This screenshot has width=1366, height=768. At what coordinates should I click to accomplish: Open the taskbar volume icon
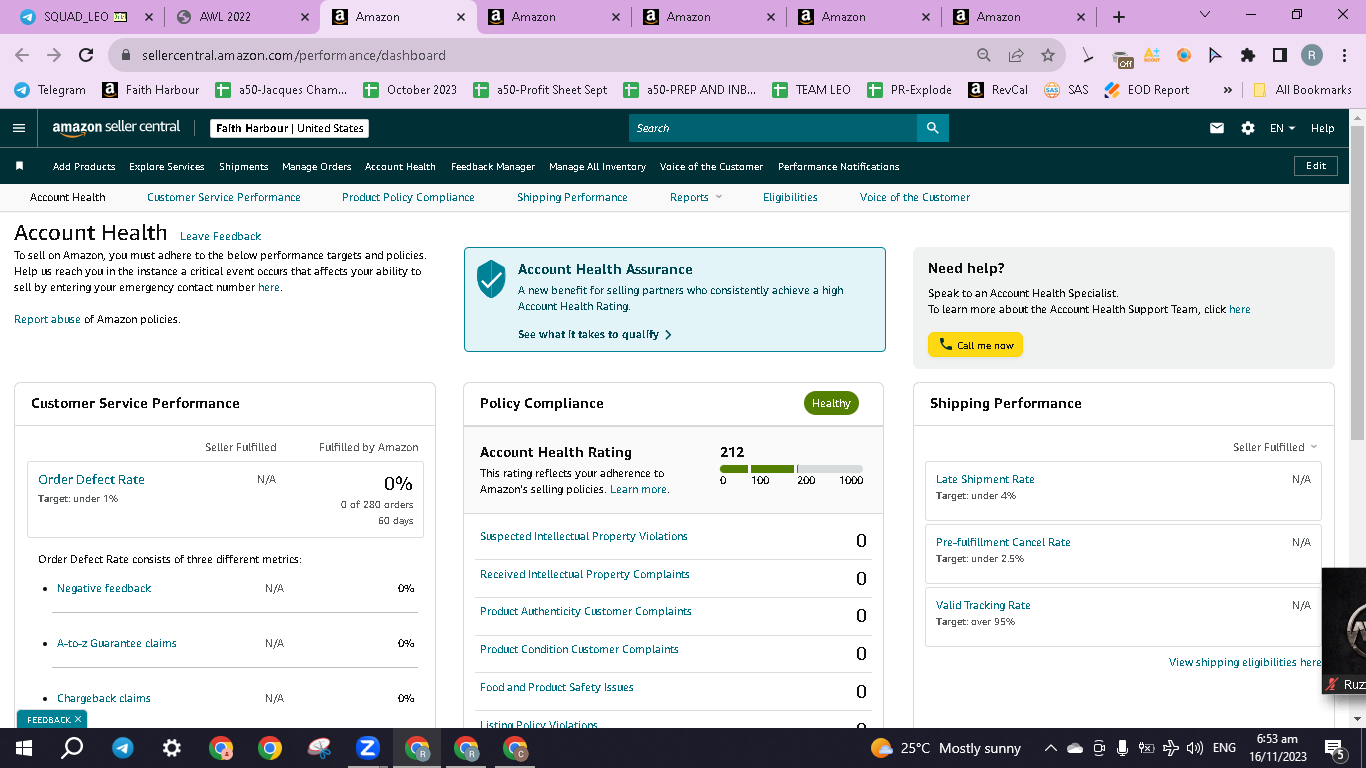pos(1194,748)
